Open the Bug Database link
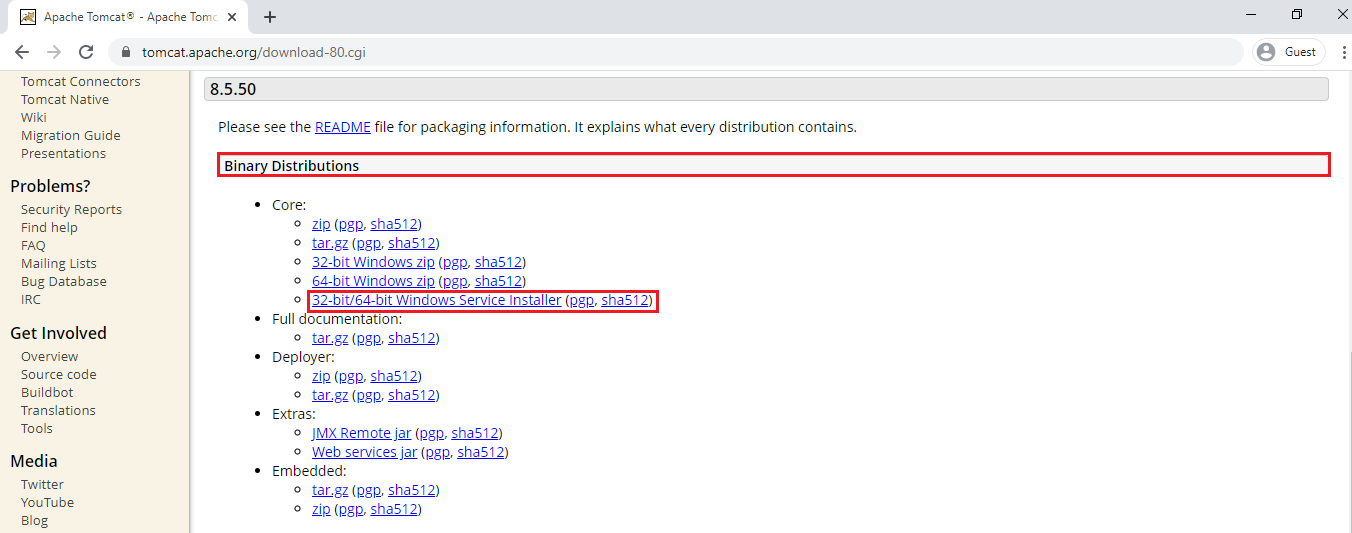Image resolution: width=1352 pixels, height=533 pixels. [x=64, y=282]
